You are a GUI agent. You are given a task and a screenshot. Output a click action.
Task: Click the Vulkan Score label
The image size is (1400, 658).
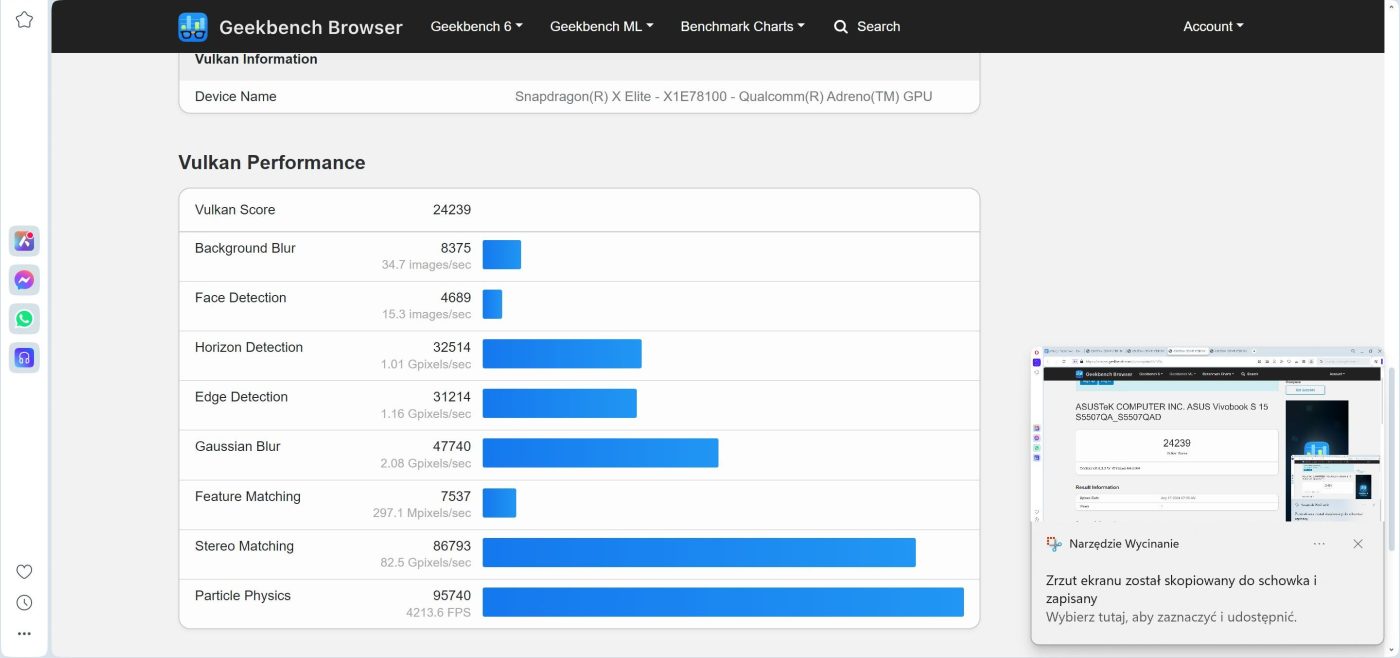click(235, 210)
